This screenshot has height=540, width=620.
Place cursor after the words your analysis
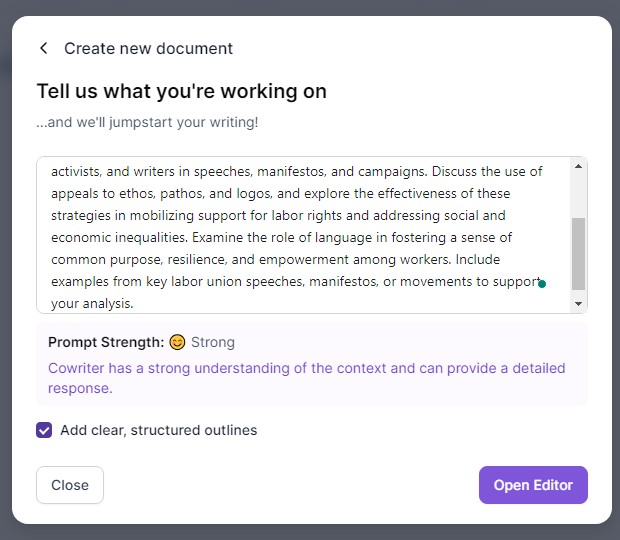[x=134, y=304]
